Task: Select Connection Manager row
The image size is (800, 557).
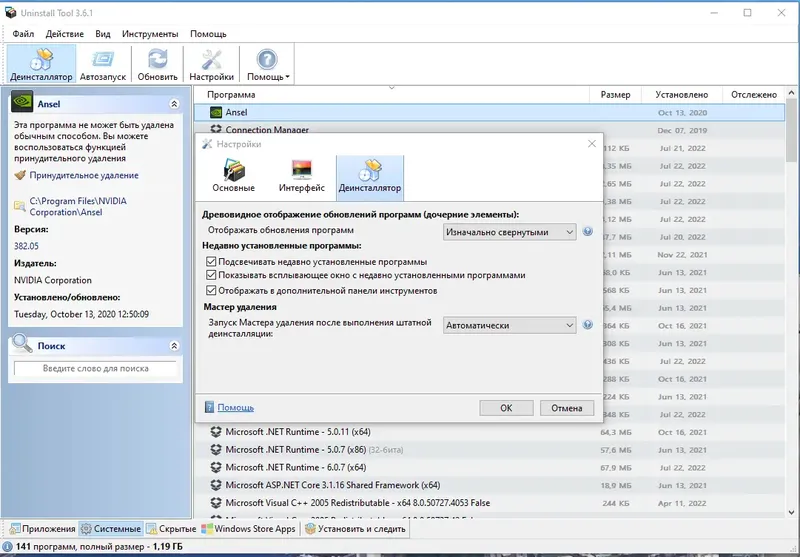Action: pos(489,129)
